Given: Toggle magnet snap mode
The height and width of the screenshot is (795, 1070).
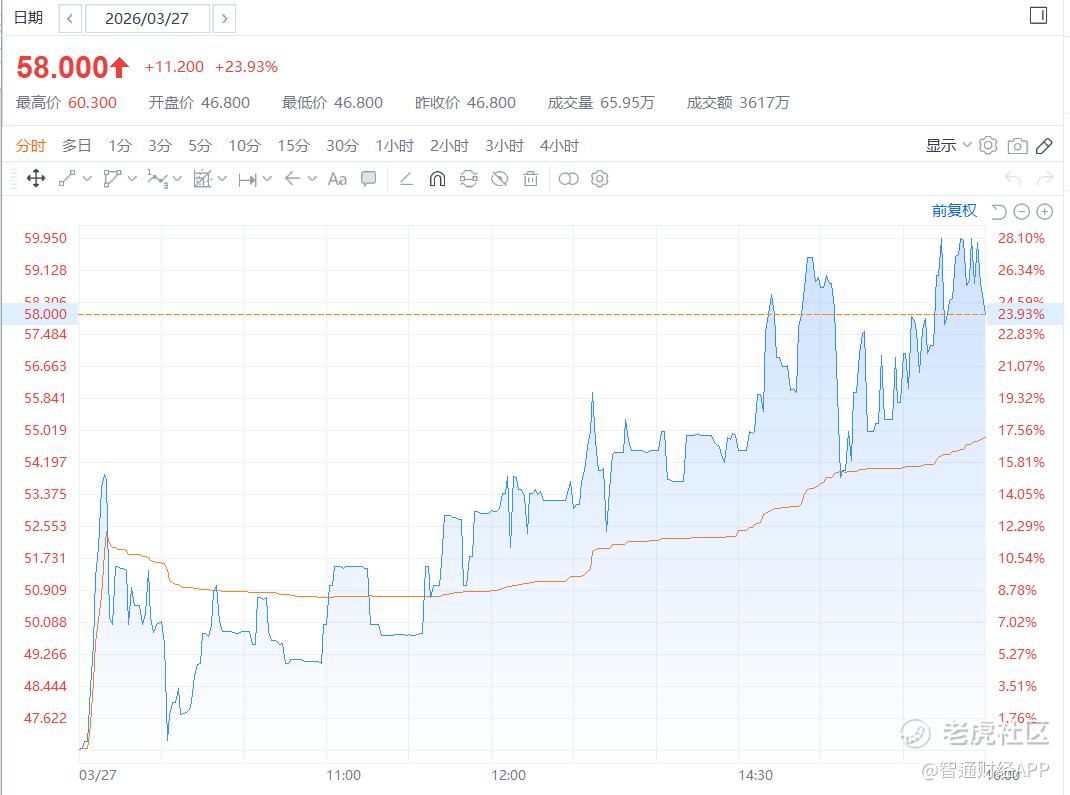Looking at the screenshot, I should point(437,179).
